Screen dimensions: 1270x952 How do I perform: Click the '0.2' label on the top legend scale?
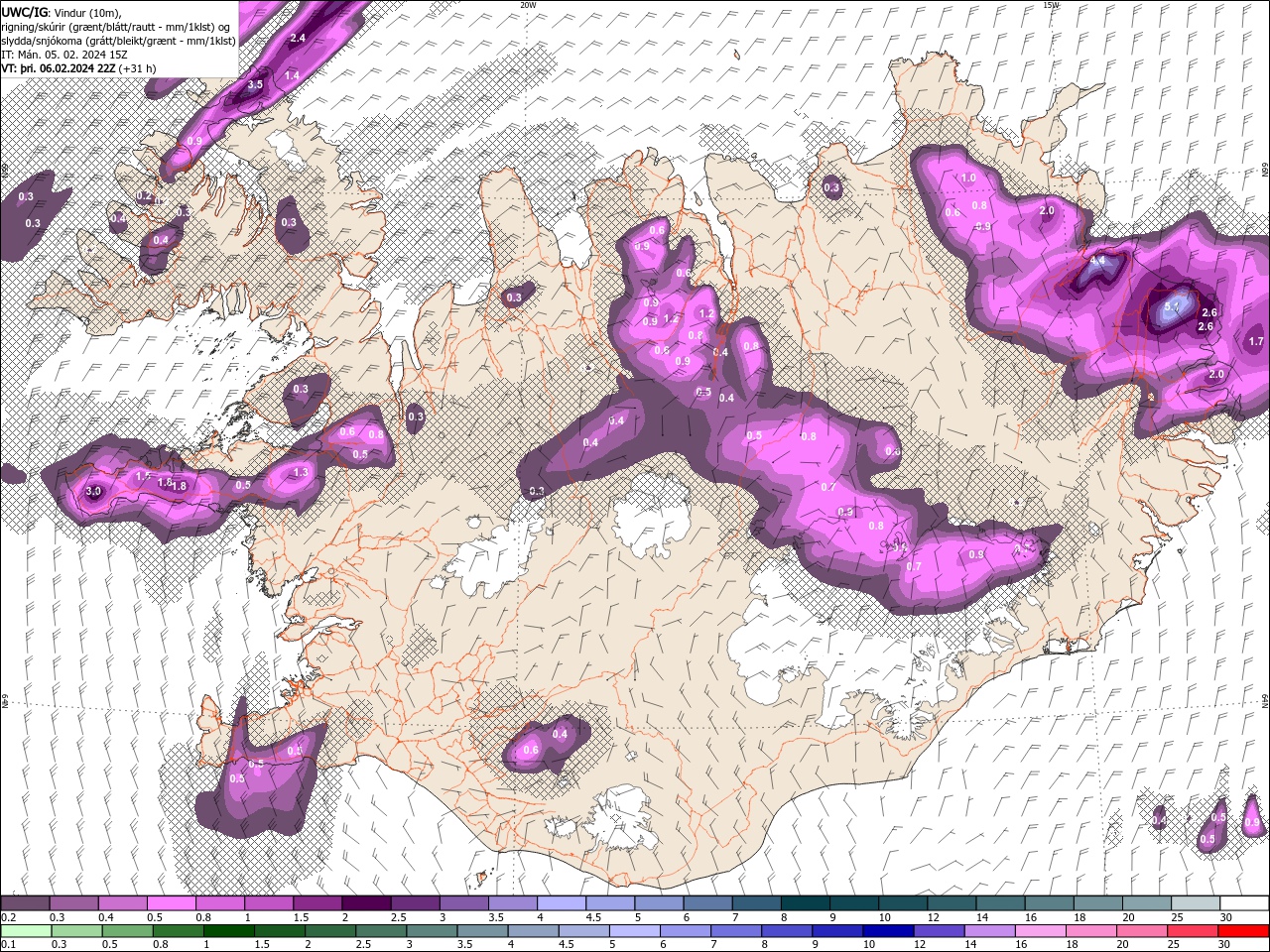(x=8, y=917)
